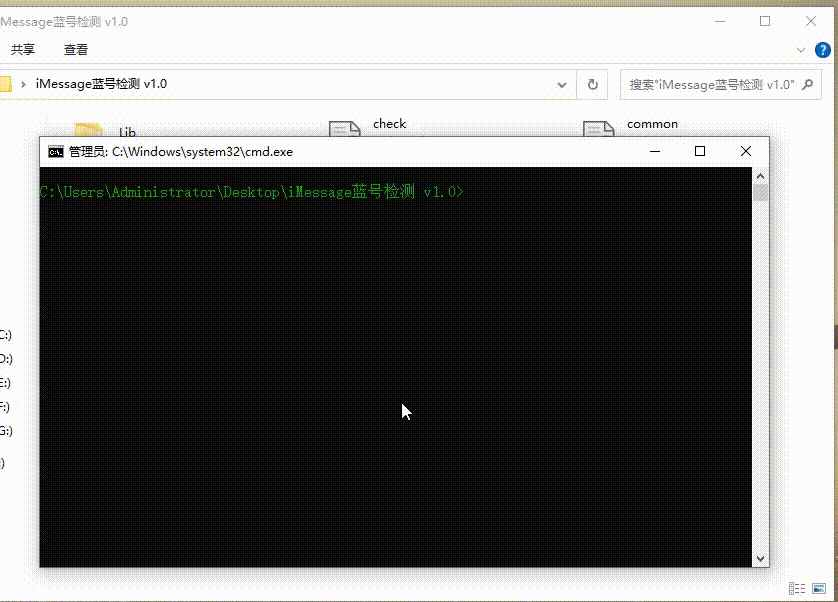Switch Explorer to large icons view
Viewport: 838px width, 602px height.
pyautogui.click(x=819, y=589)
